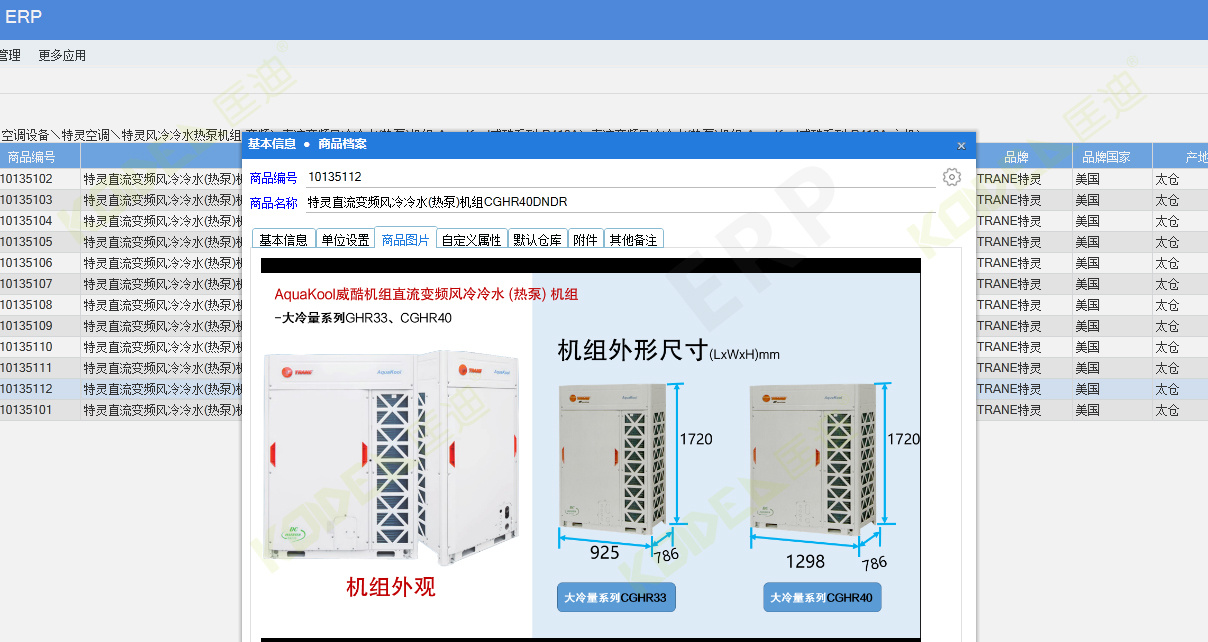Image resolution: width=1208 pixels, height=642 pixels.
Task: Select product row 10135104
Action: point(120,221)
